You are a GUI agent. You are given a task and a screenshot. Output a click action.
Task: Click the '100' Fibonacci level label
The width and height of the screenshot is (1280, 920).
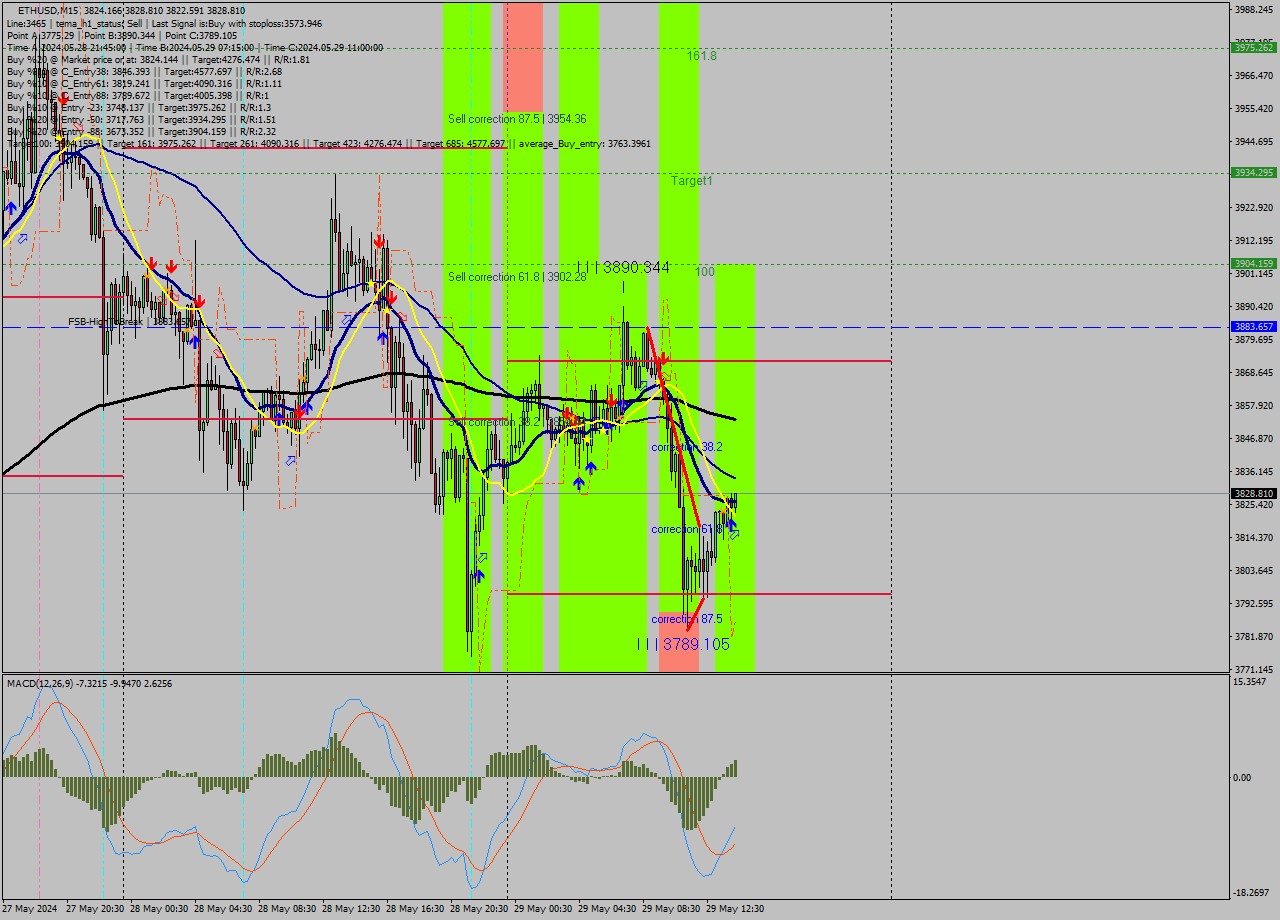(705, 272)
